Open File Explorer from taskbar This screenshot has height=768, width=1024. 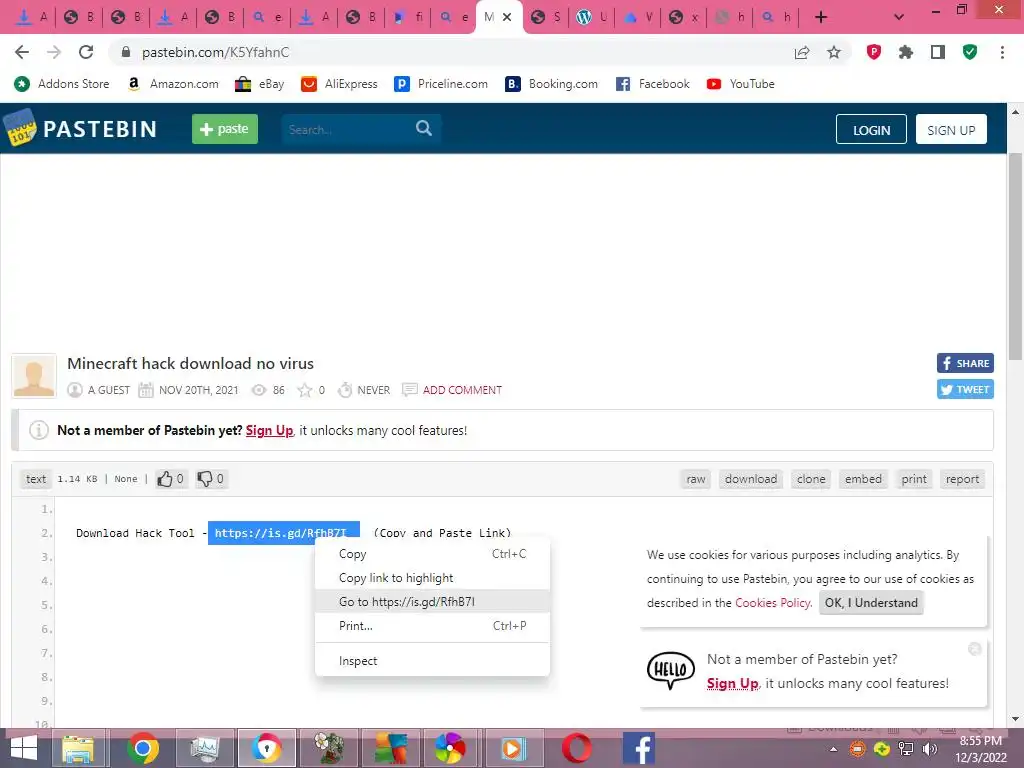click(x=78, y=748)
